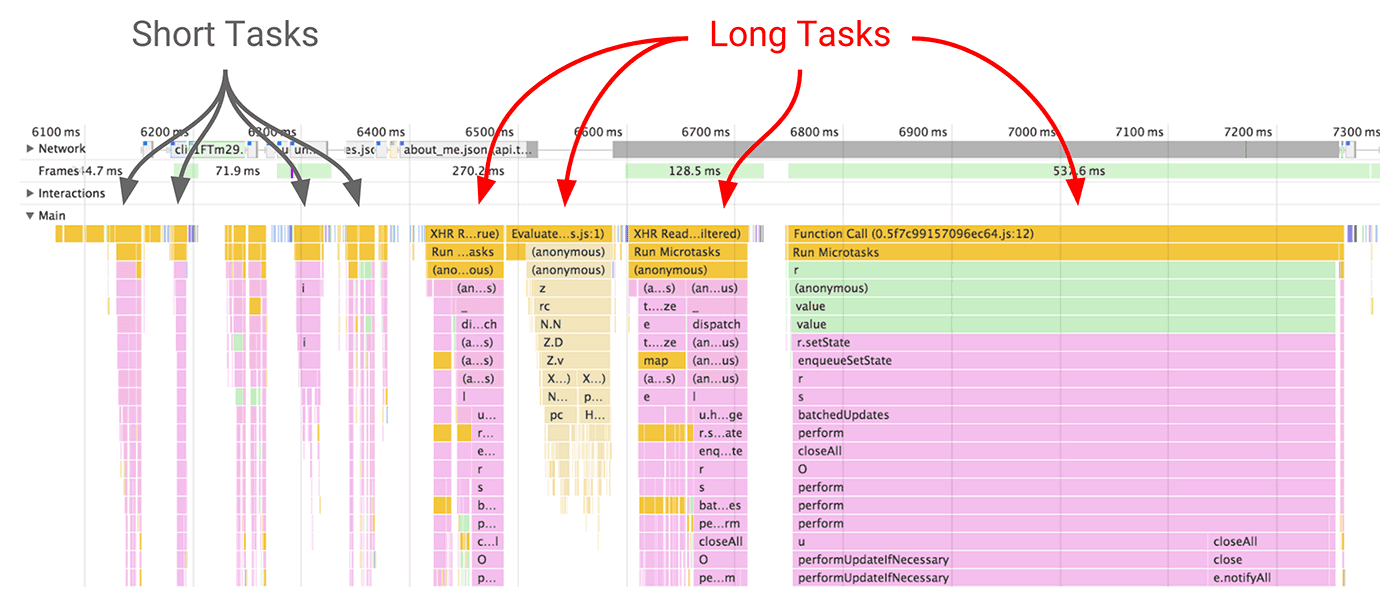The image size is (1400, 607).
Task: Select the e.notifyAll frame
Action: (1242, 577)
